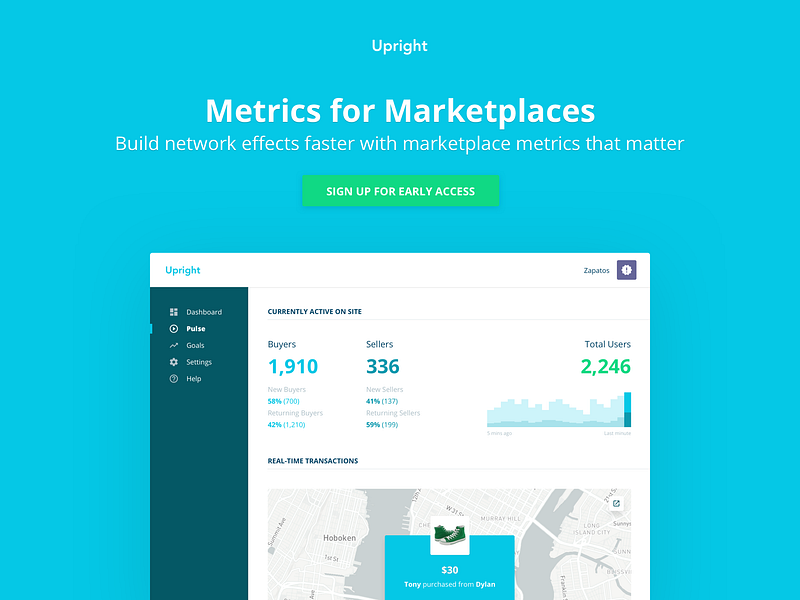Open the purple Zapatos account avatar
The height and width of the screenshot is (600, 800).
pos(627,270)
